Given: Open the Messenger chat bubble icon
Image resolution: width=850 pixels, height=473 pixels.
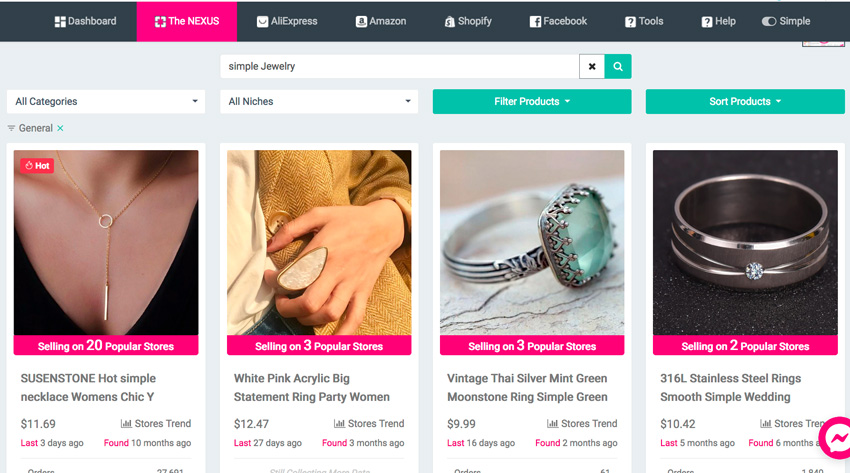Looking at the screenshot, I should click(x=838, y=437).
